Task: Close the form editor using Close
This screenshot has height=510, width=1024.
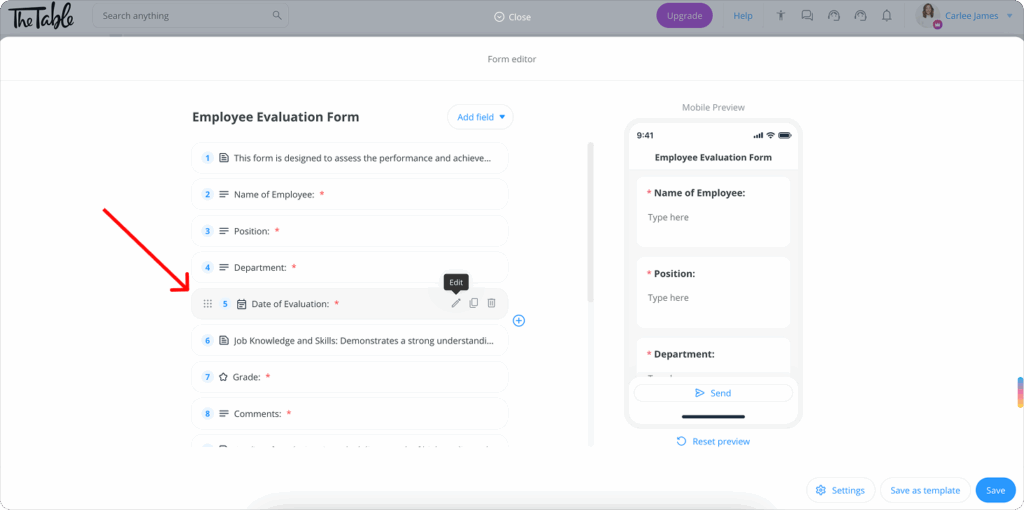Action: click(x=513, y=17)
